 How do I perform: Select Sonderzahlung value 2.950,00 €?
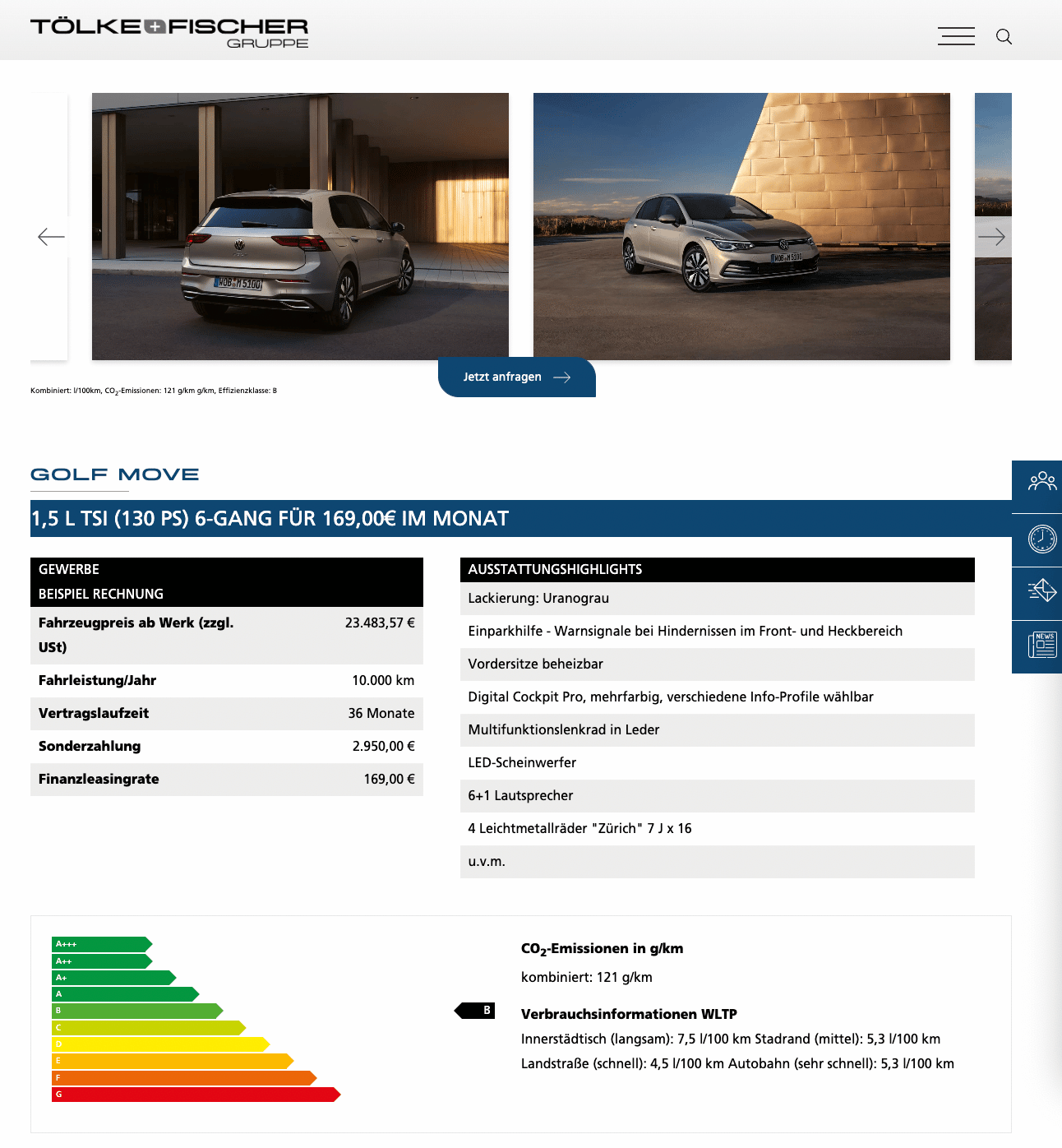[x=384, y=746]
